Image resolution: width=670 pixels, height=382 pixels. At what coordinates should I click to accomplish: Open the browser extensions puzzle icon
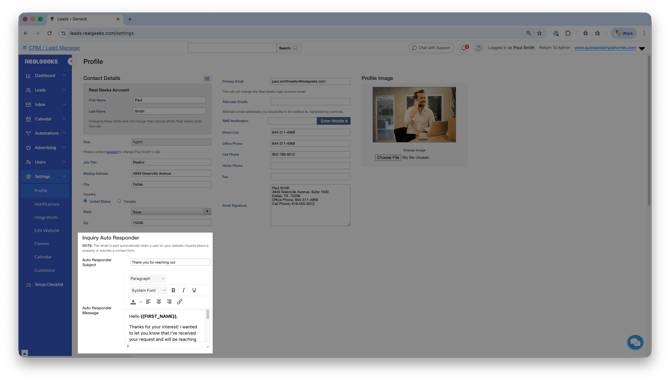click(567, 33)
